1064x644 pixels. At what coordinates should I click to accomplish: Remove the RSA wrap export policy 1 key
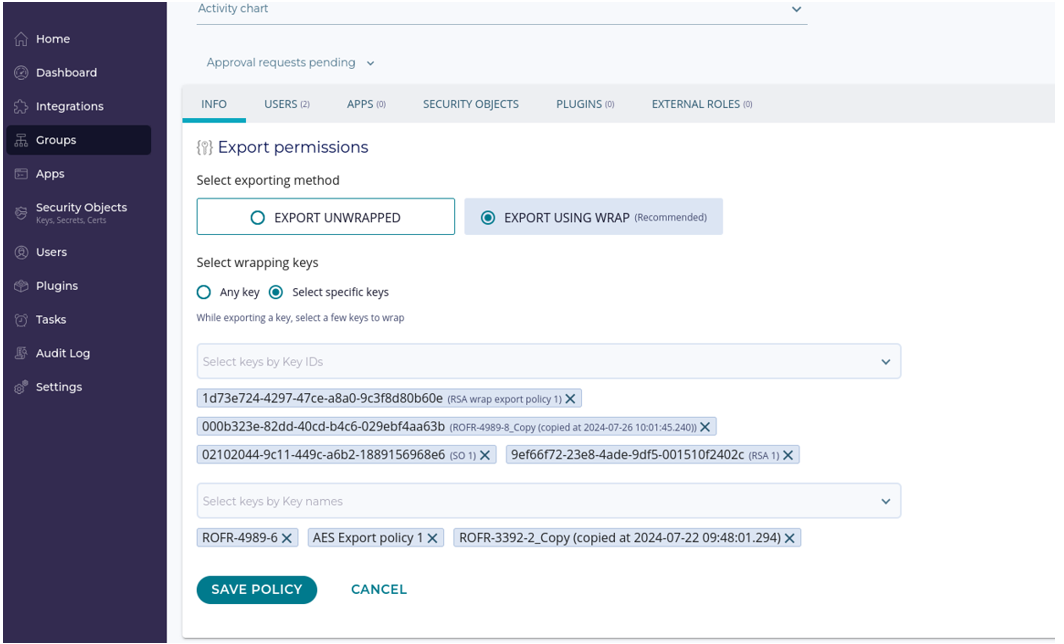[x=570, y=399]
